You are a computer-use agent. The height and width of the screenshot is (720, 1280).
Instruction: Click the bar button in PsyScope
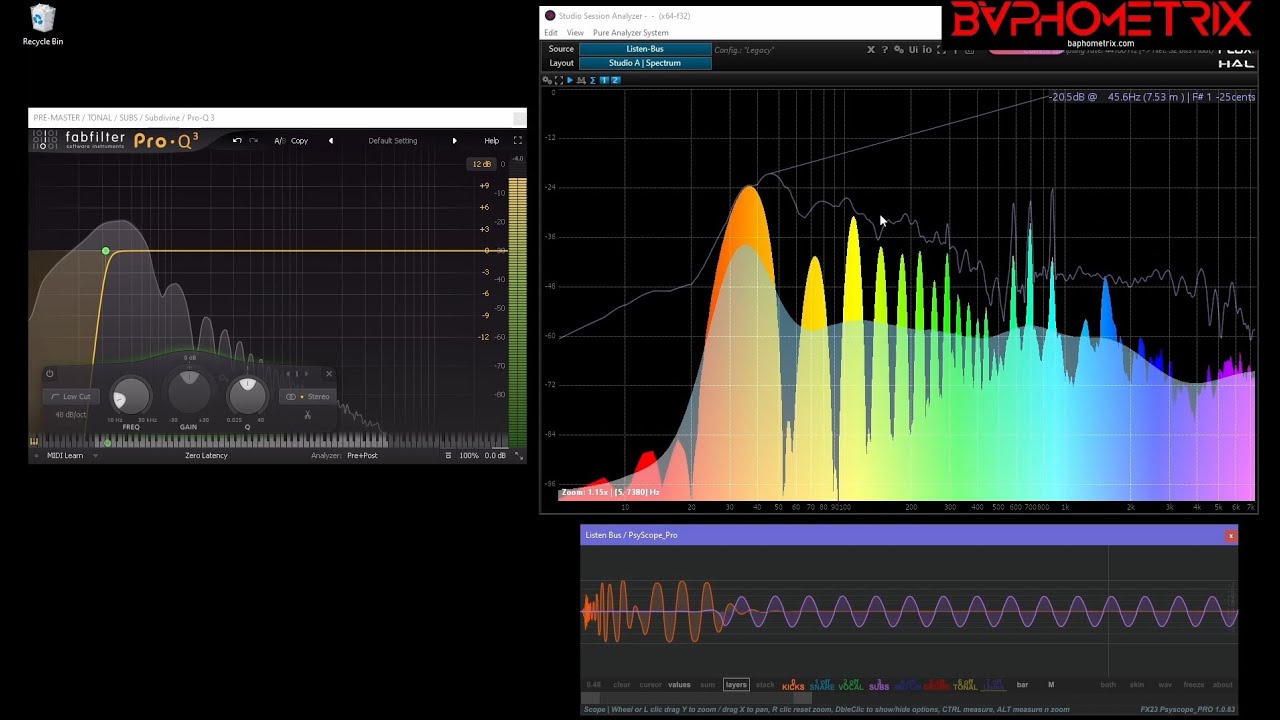[x=1022, y=685]
